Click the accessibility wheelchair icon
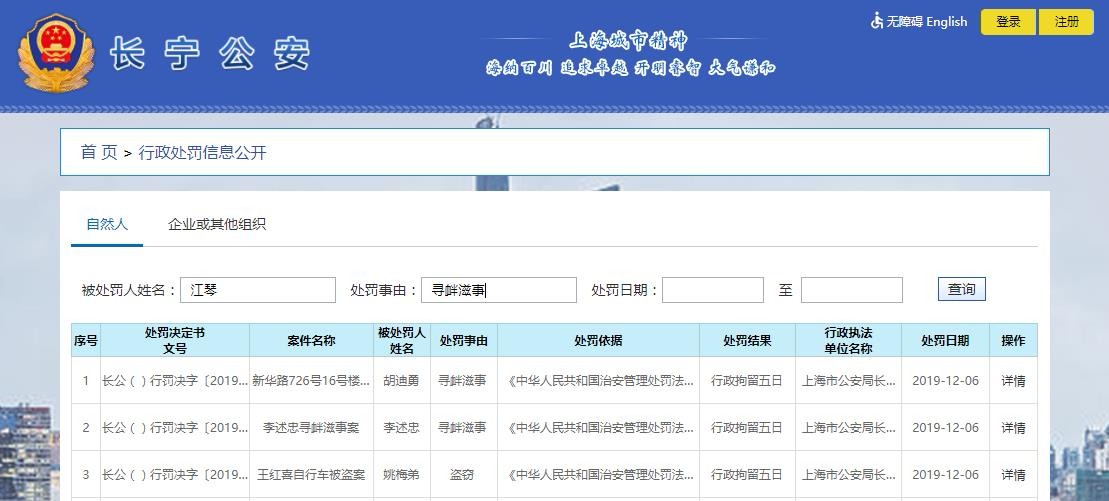The height and width of the screenshot is (501, 1109). point(877,21)
